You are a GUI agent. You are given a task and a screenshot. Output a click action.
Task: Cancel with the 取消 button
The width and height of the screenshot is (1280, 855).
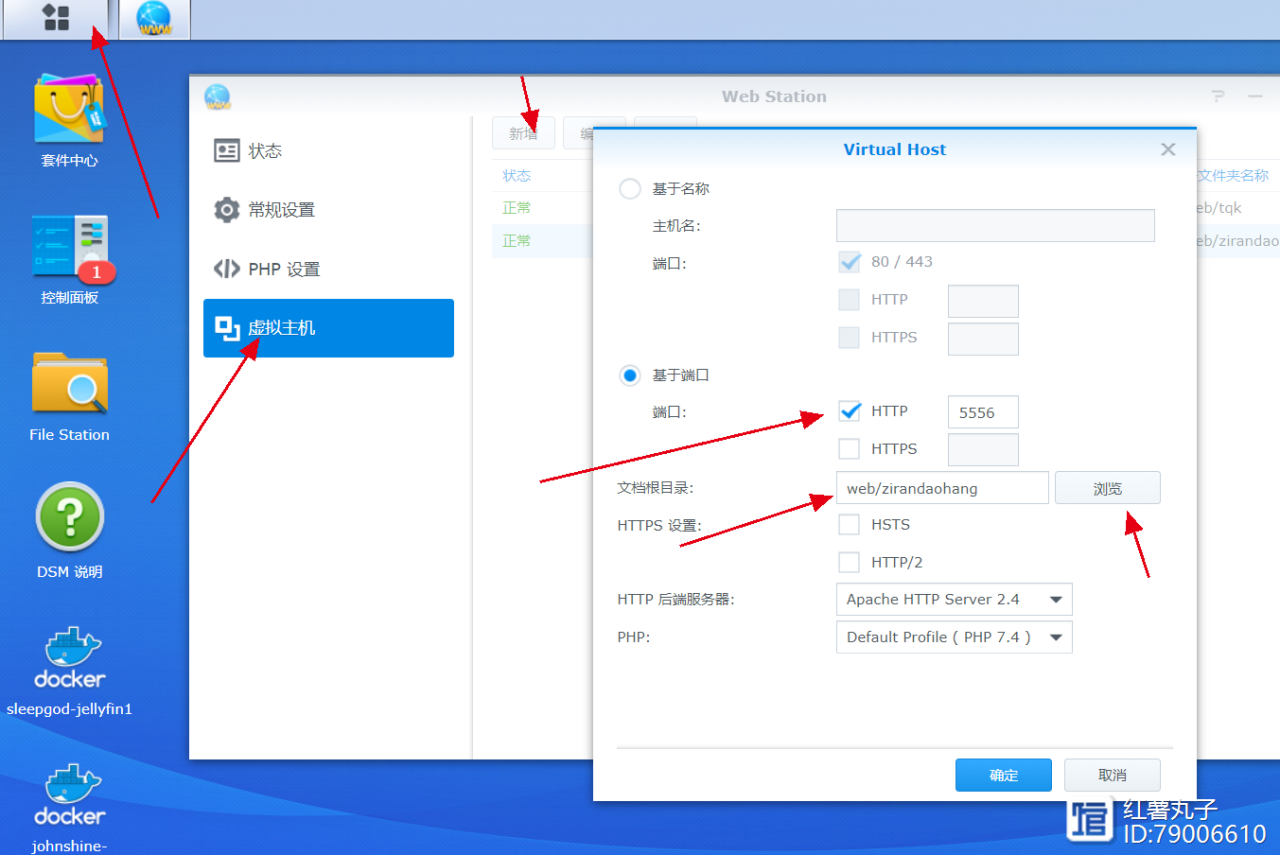coord(1112,776)
